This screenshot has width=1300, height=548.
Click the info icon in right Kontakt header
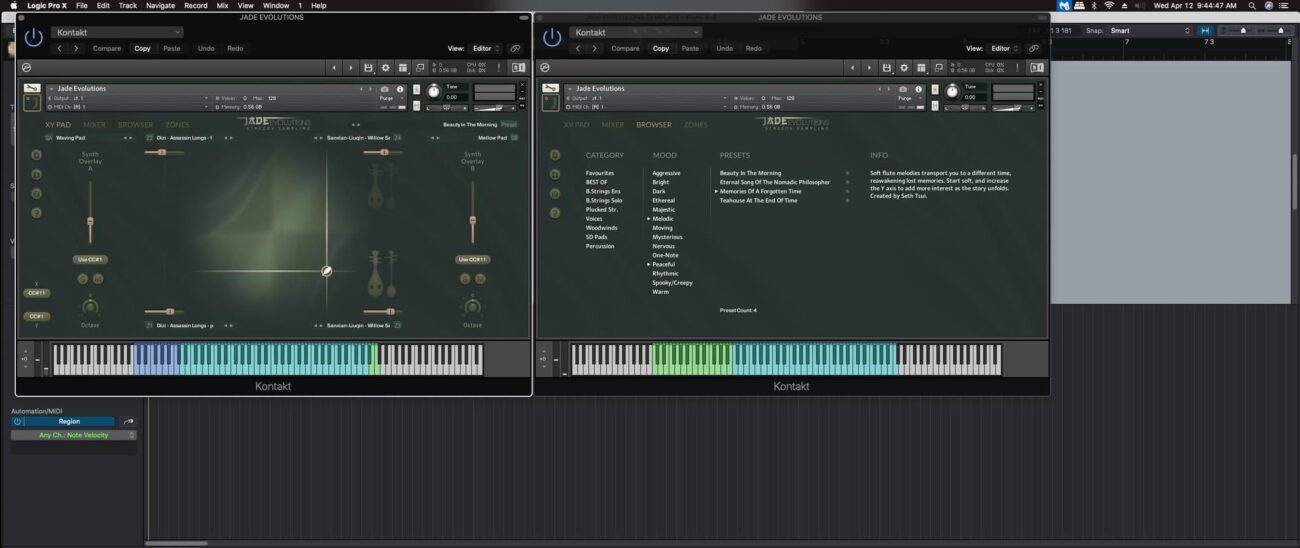pyautogui.click(x=919, y=89)
